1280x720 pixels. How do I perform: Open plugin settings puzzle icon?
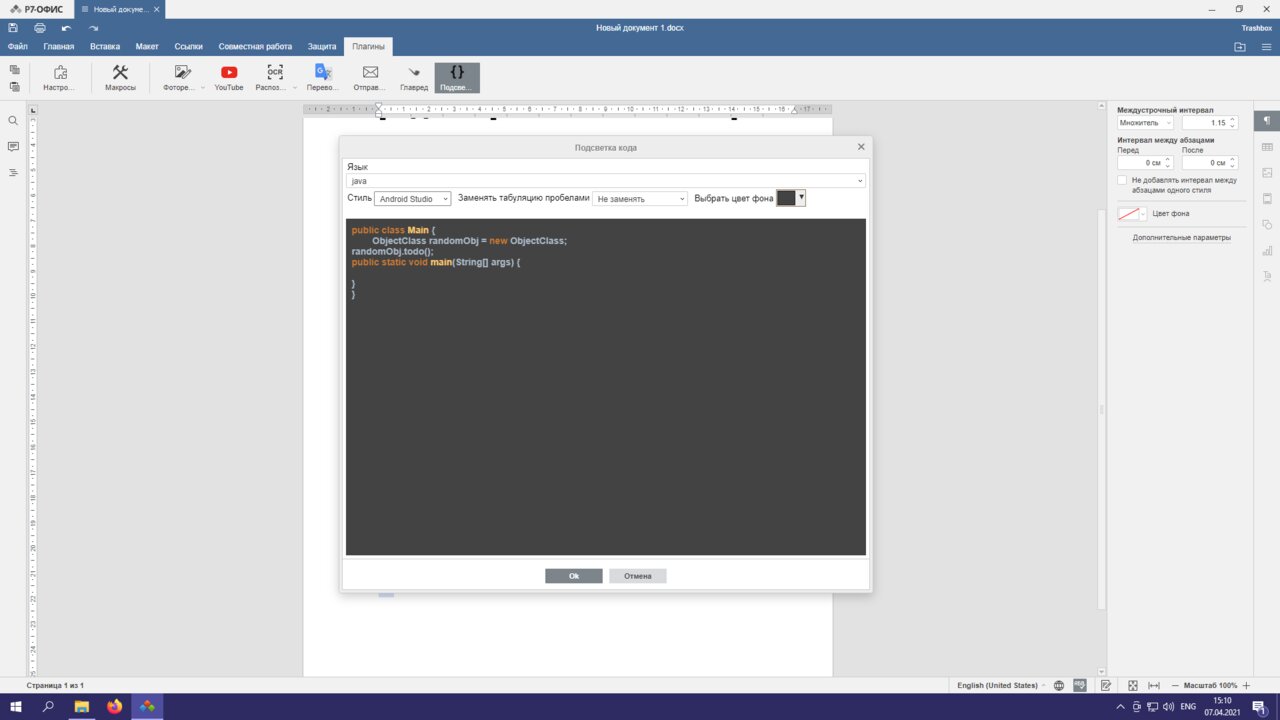[x=60, y=77]
